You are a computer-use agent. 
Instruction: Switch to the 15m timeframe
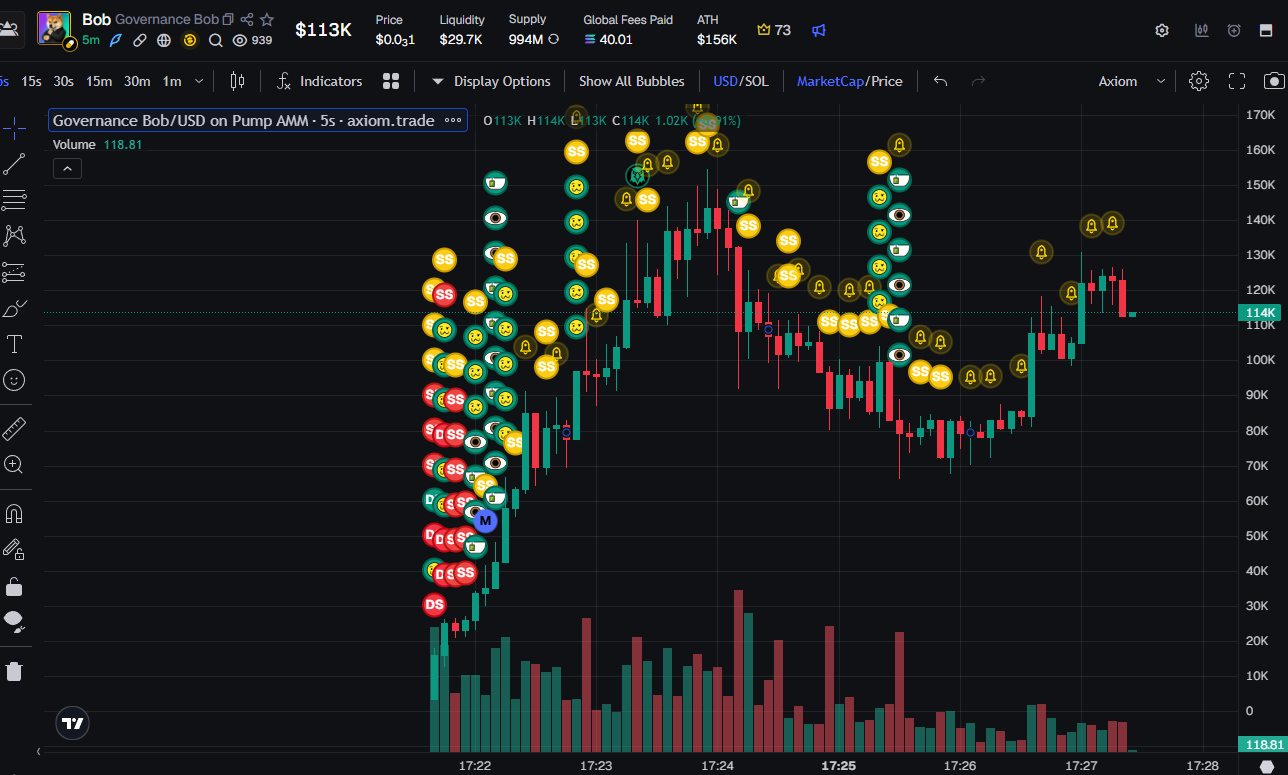click(x=98, y=81)
